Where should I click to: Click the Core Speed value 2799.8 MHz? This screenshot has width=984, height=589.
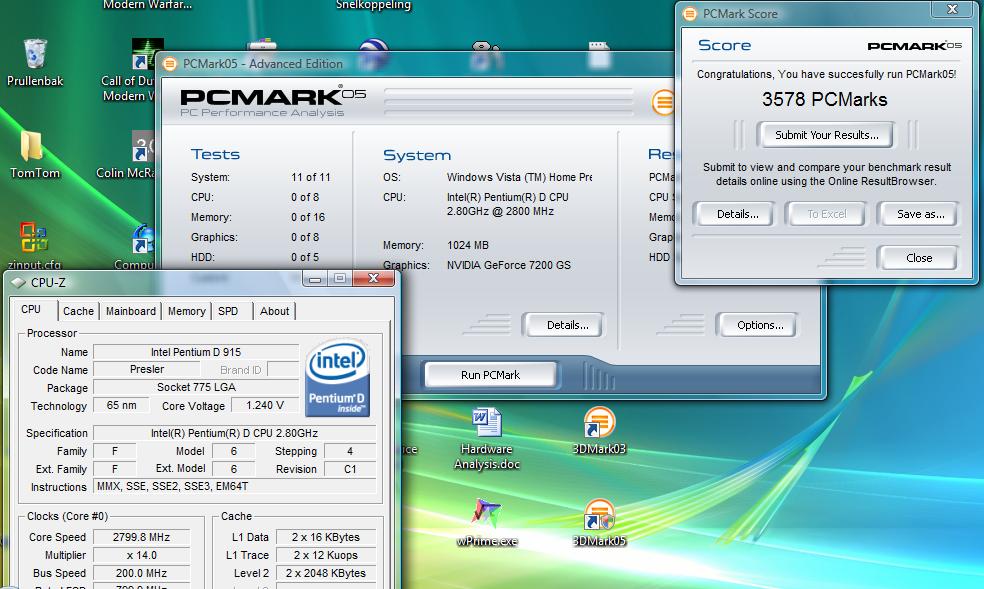[141, 537]
